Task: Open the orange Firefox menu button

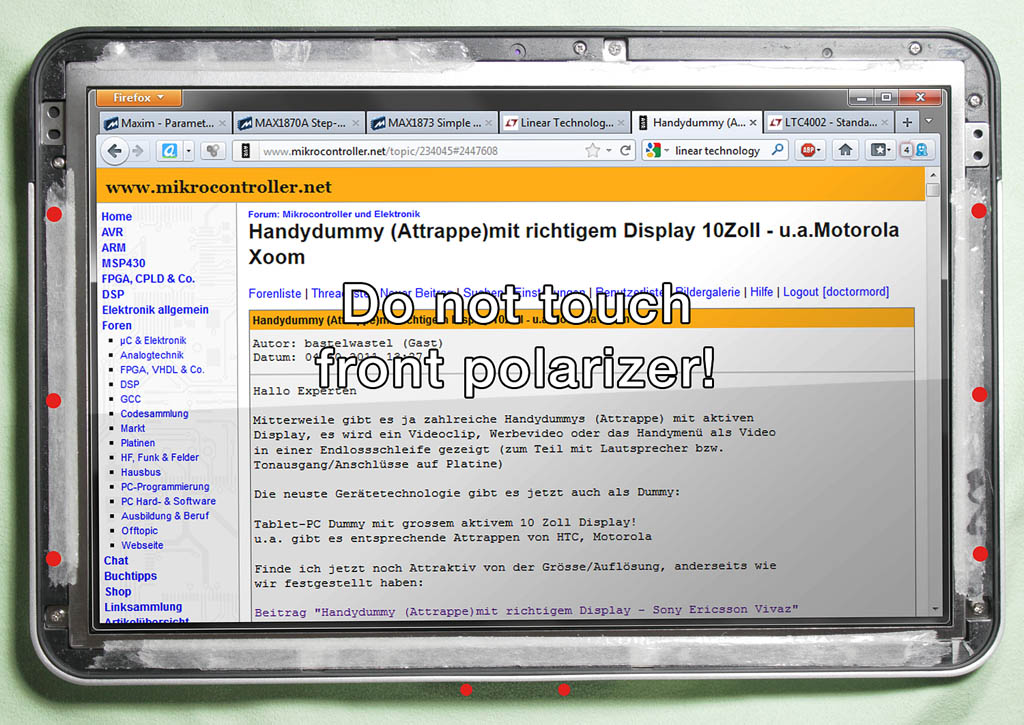Action: point(138,98)
